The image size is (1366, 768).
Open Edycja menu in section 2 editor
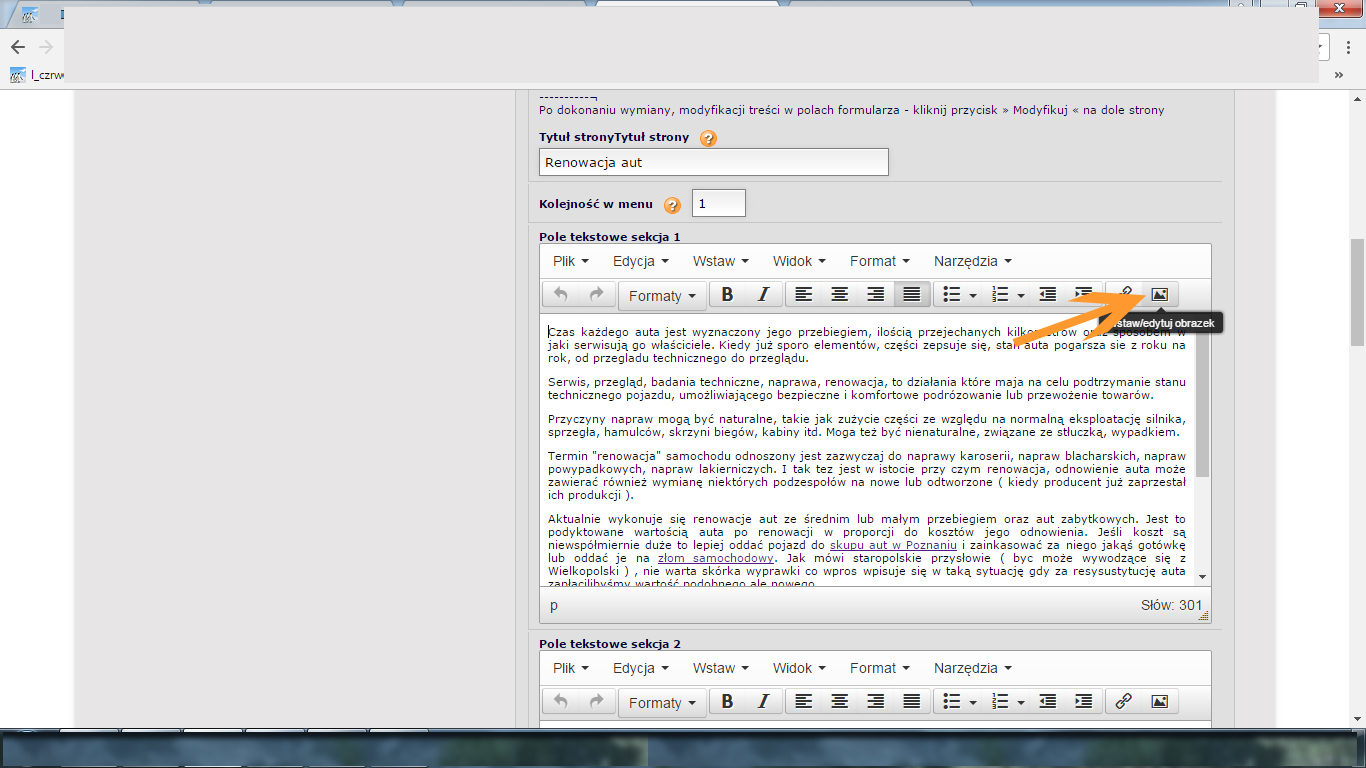[x=641, y=668]
